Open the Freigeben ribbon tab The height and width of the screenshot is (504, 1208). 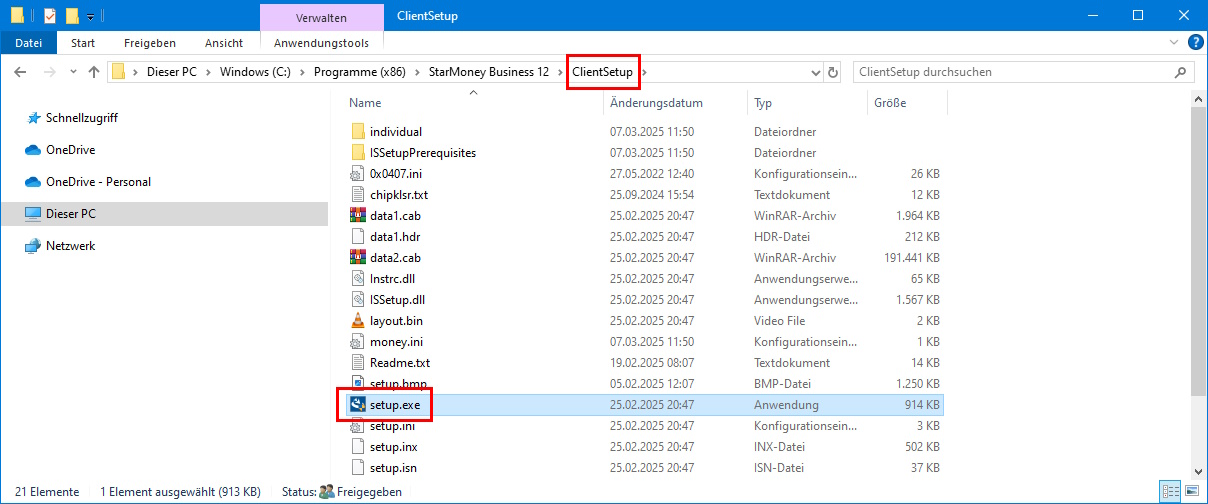point(150,43)
